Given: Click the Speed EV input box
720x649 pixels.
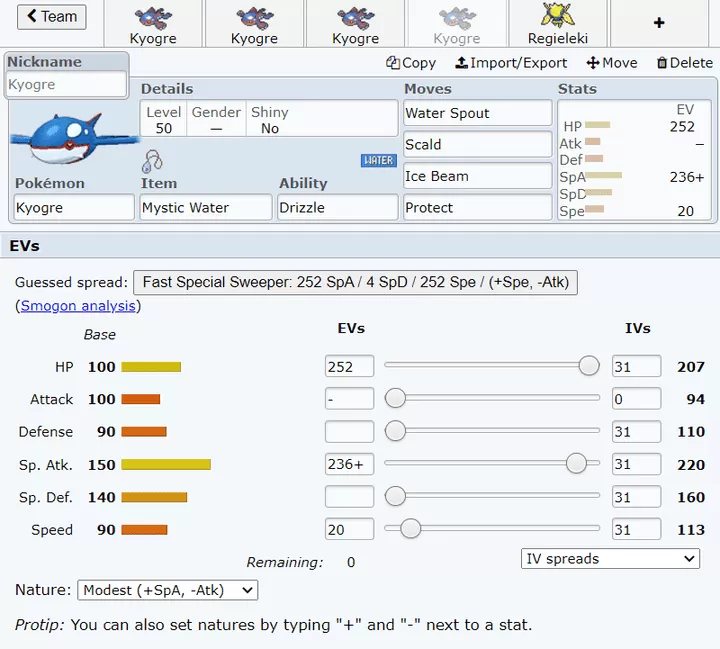Looking at the screenshot, I should (349, 529).
